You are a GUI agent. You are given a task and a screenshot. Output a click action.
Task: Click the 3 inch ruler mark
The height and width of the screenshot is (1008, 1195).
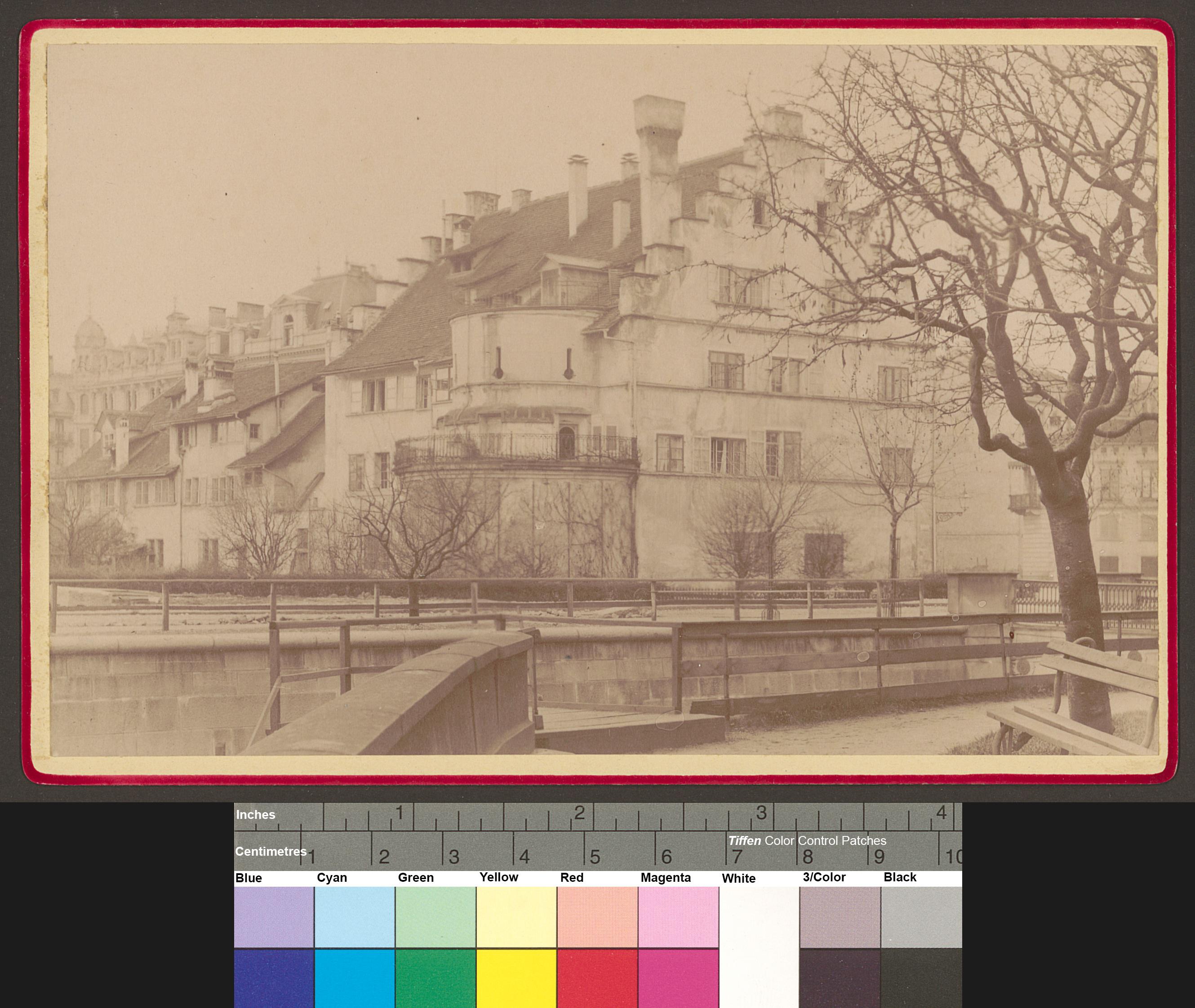(x=761, y=812)
